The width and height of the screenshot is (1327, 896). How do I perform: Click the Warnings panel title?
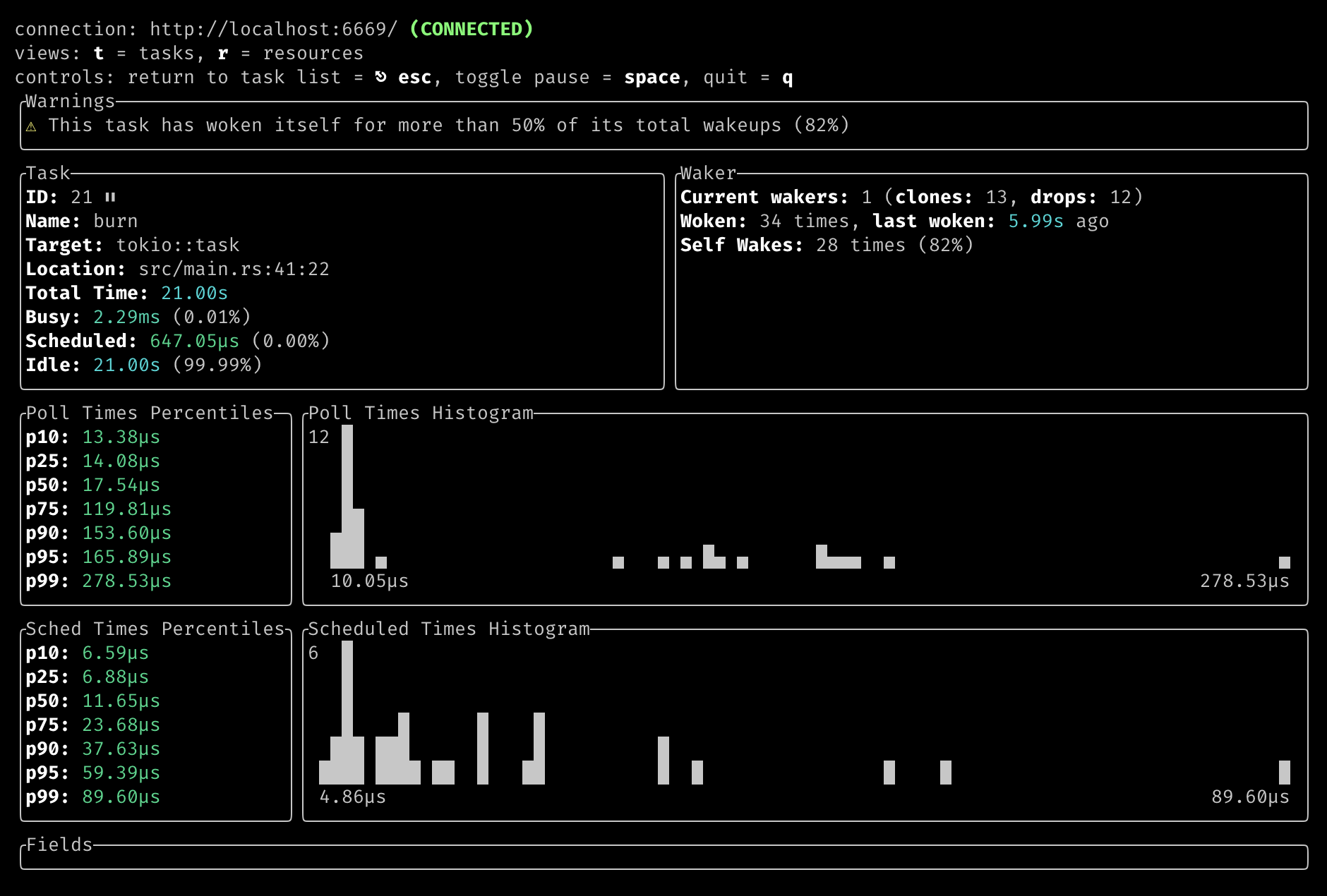click(71, 101)
